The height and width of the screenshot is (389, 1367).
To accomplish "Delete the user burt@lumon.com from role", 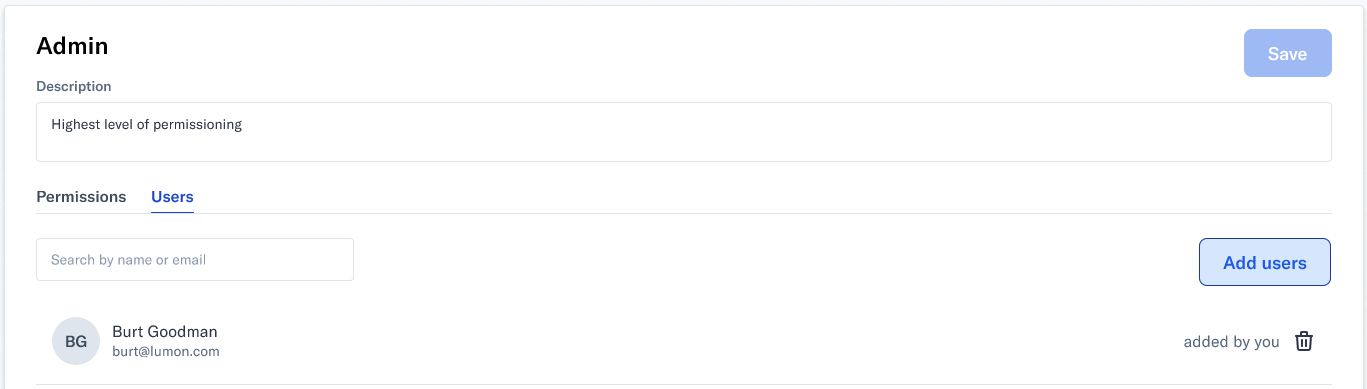I will coord(1304,341).
